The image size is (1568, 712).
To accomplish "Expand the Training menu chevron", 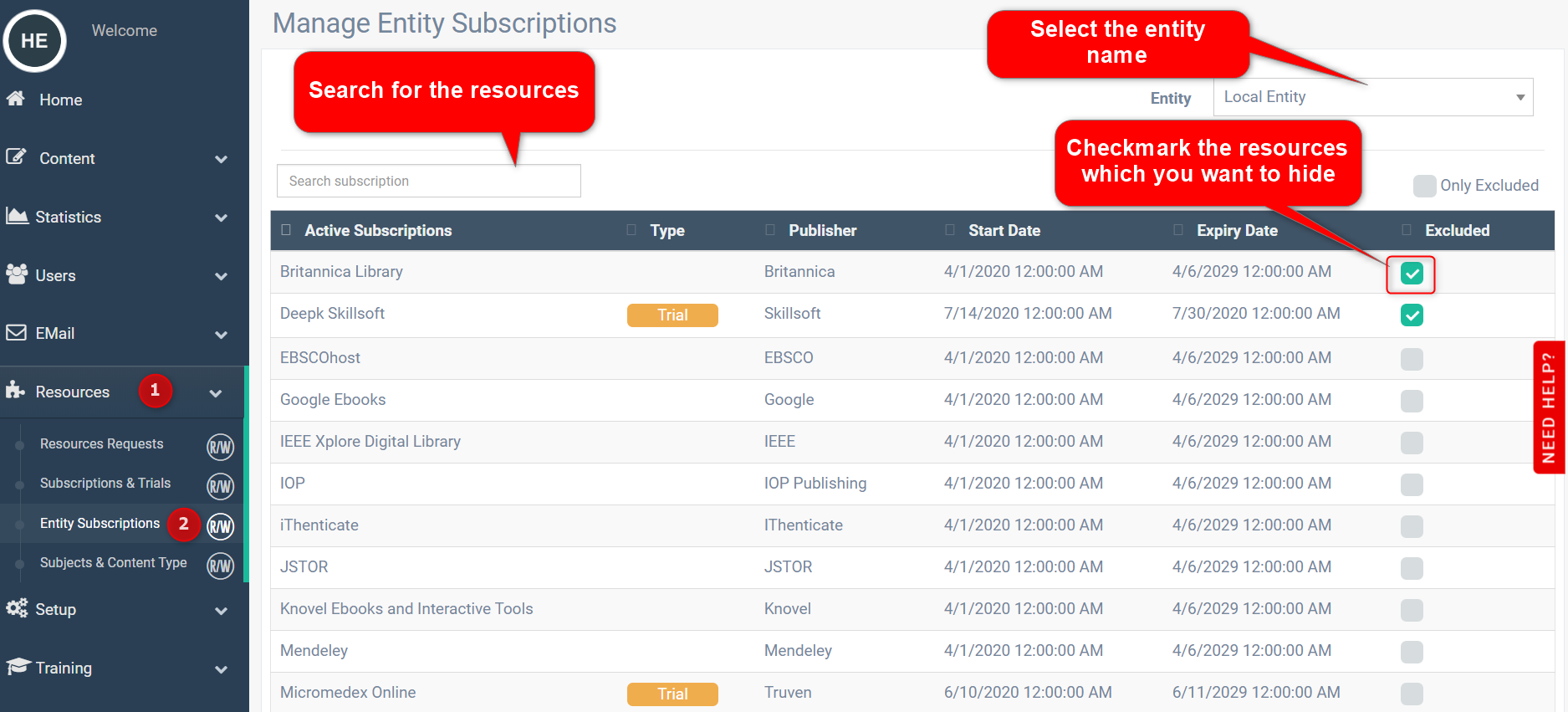I will pyautogui.click(x=221, y=669).
